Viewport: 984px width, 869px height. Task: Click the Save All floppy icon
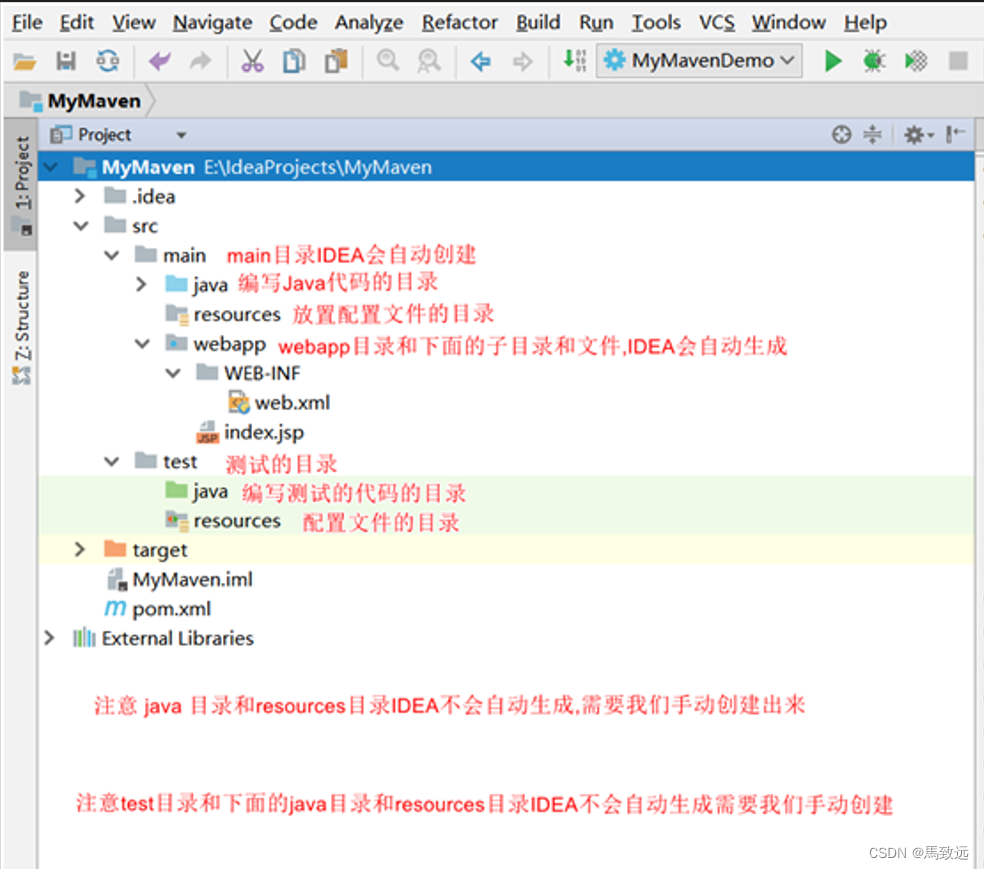(x=66, y=61)
